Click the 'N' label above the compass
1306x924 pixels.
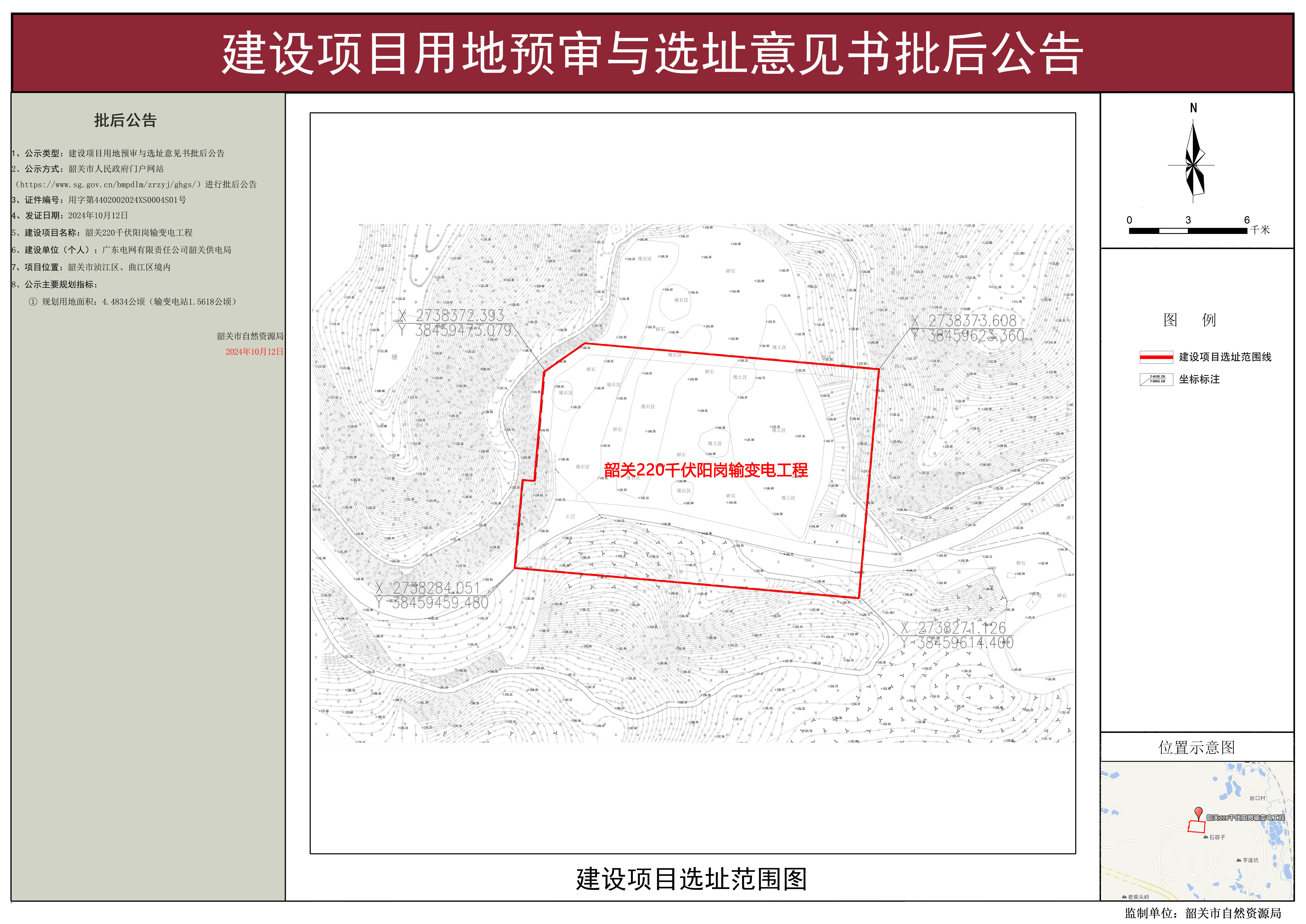click(1193, 108)
